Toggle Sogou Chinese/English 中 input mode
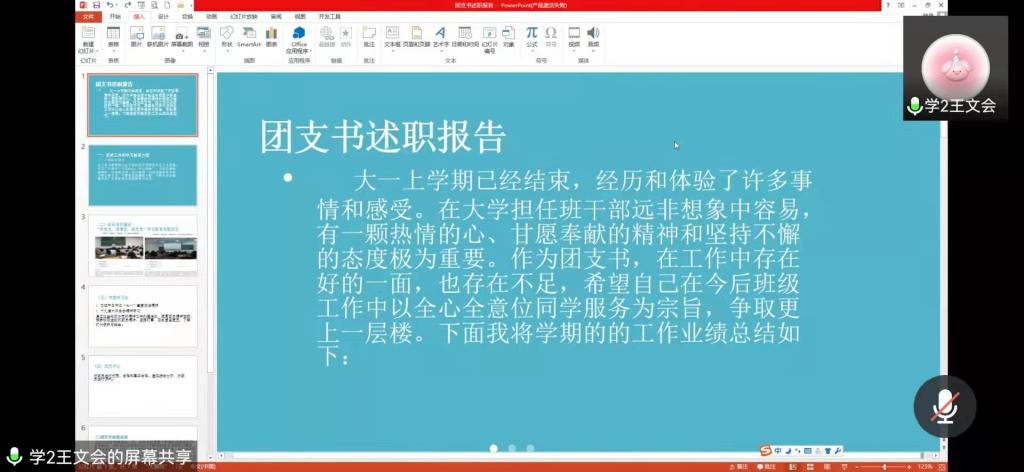The height and width of the screenshot is (472, 1024). click(777, 451)
